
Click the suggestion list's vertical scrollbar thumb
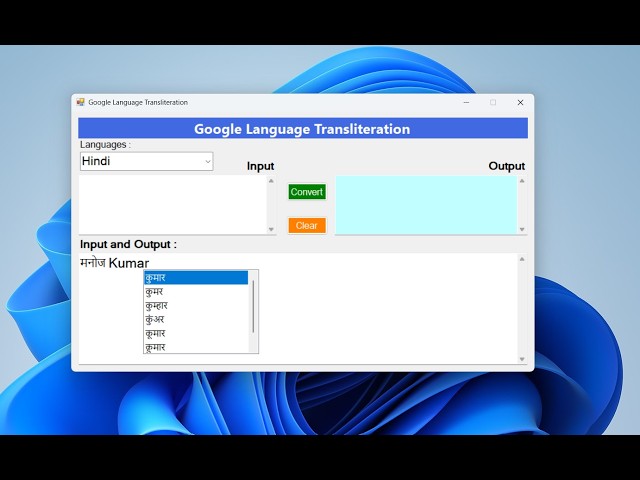click(253, 306)
